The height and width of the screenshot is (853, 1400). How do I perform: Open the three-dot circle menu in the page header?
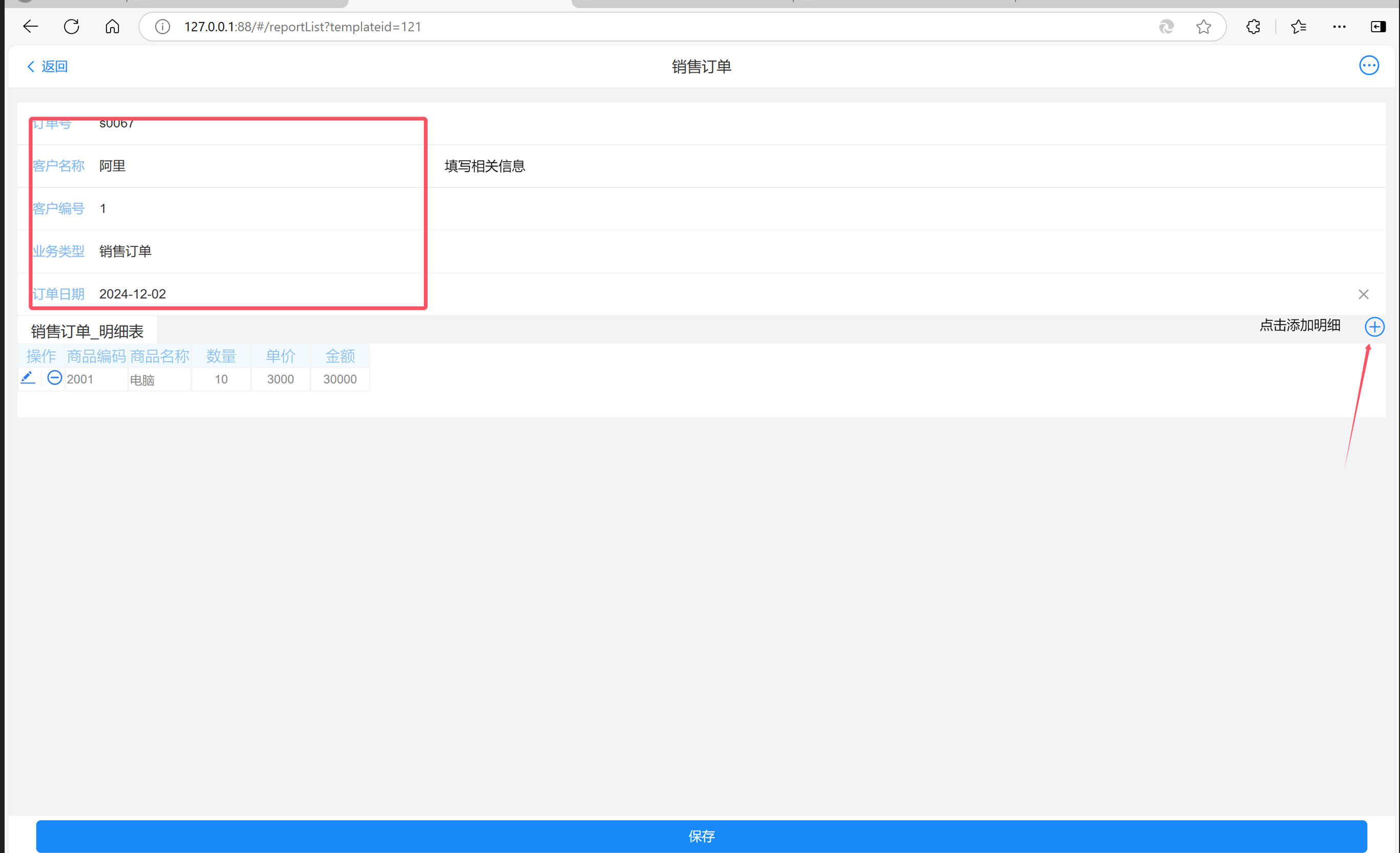pyautogui.click(x=1368, y=66)
